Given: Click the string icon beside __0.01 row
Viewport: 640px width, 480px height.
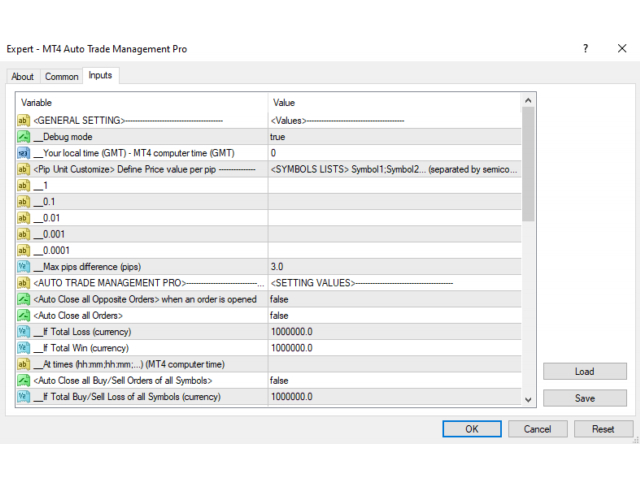Looking at the screenshot, I should (x=23, y=218).
